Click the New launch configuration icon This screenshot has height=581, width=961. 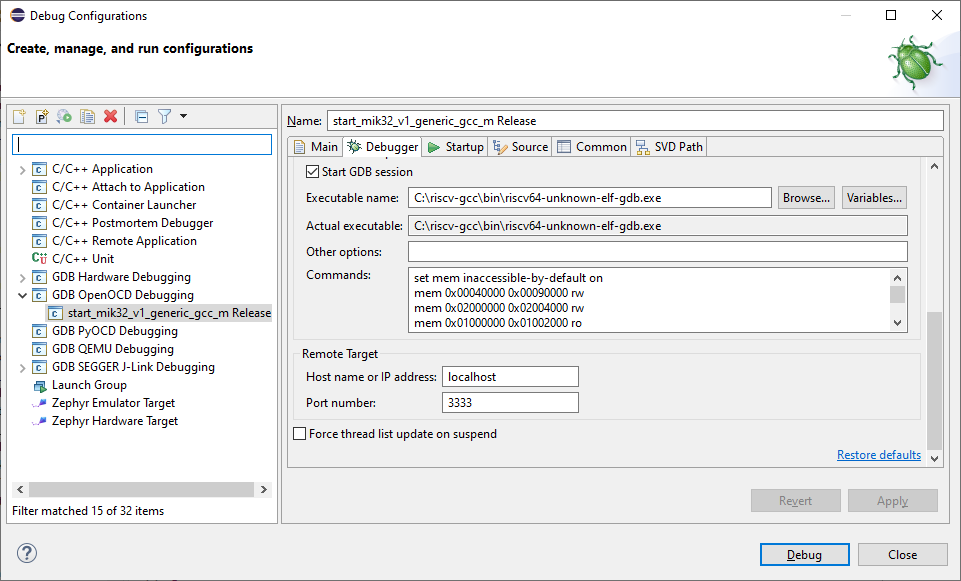20,117
